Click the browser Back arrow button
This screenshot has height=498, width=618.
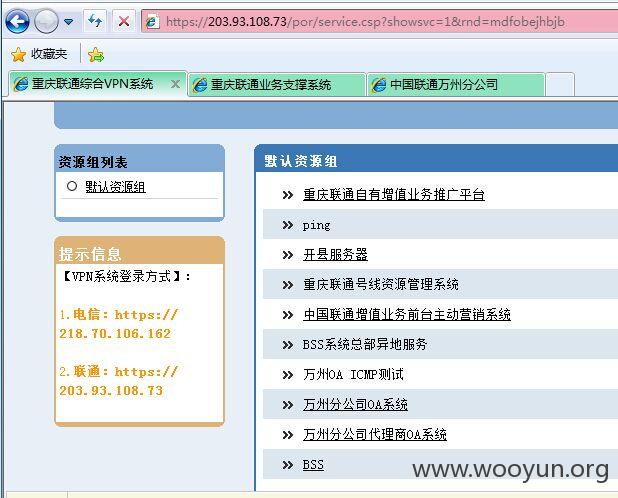tap(17, 21)
